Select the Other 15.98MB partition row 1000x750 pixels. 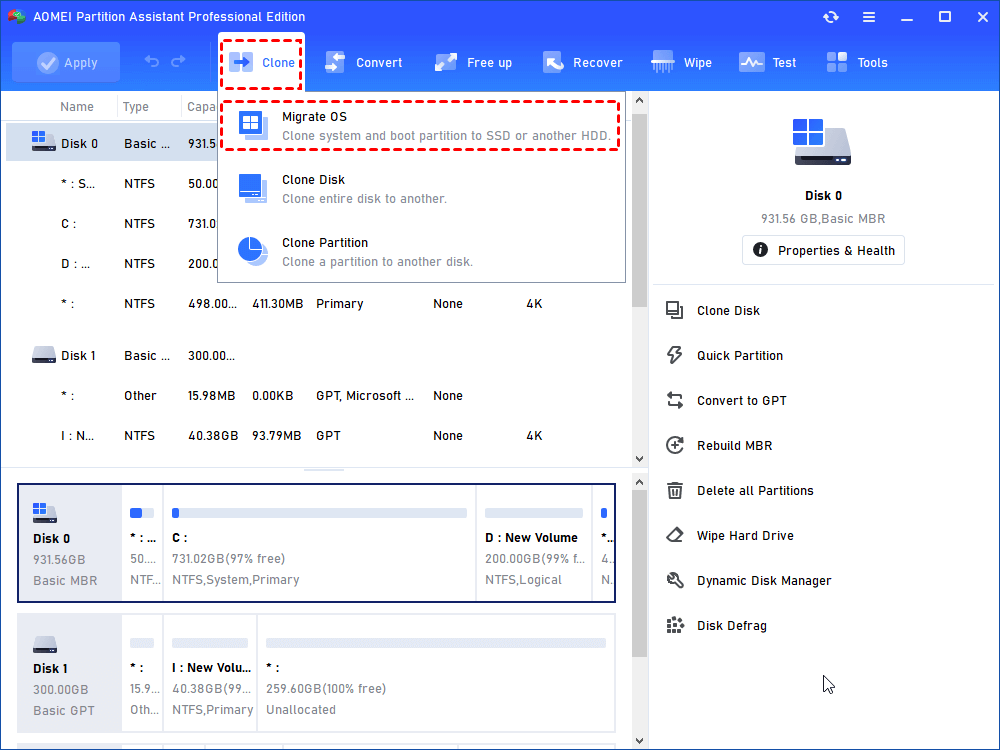[x=318, y=395]
